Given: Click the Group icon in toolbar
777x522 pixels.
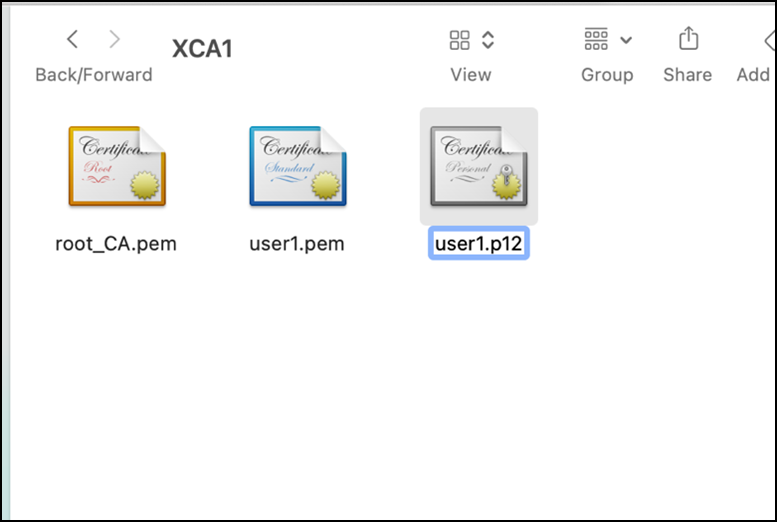Looking at the screenshot, I should coord(596,40).
